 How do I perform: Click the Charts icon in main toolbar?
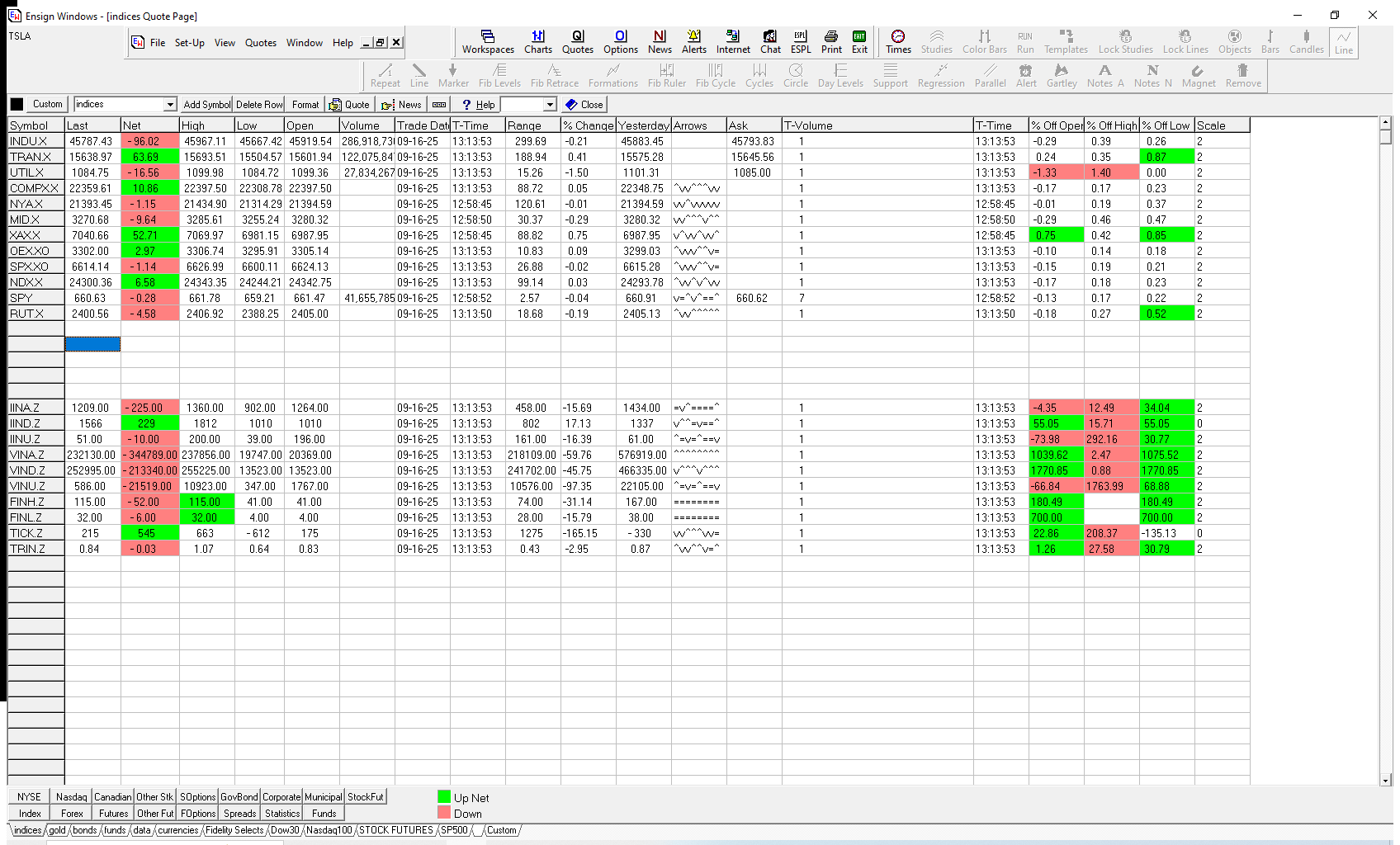pyautogui.click(x=538, y=41)
